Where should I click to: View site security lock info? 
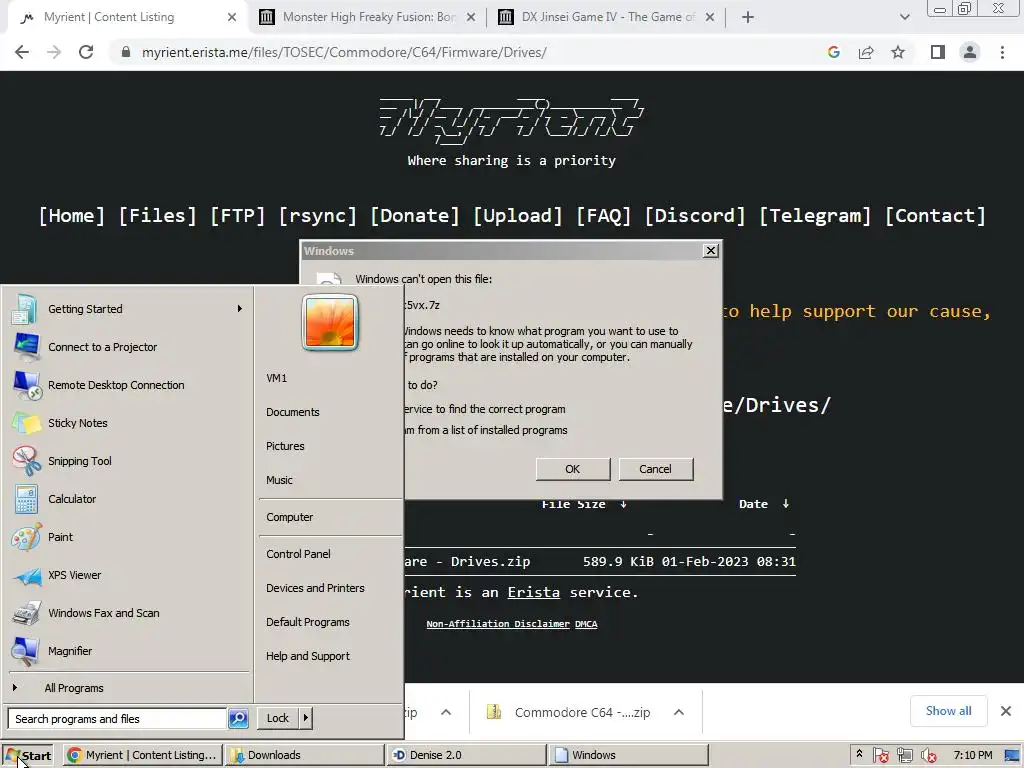[126, 52]
